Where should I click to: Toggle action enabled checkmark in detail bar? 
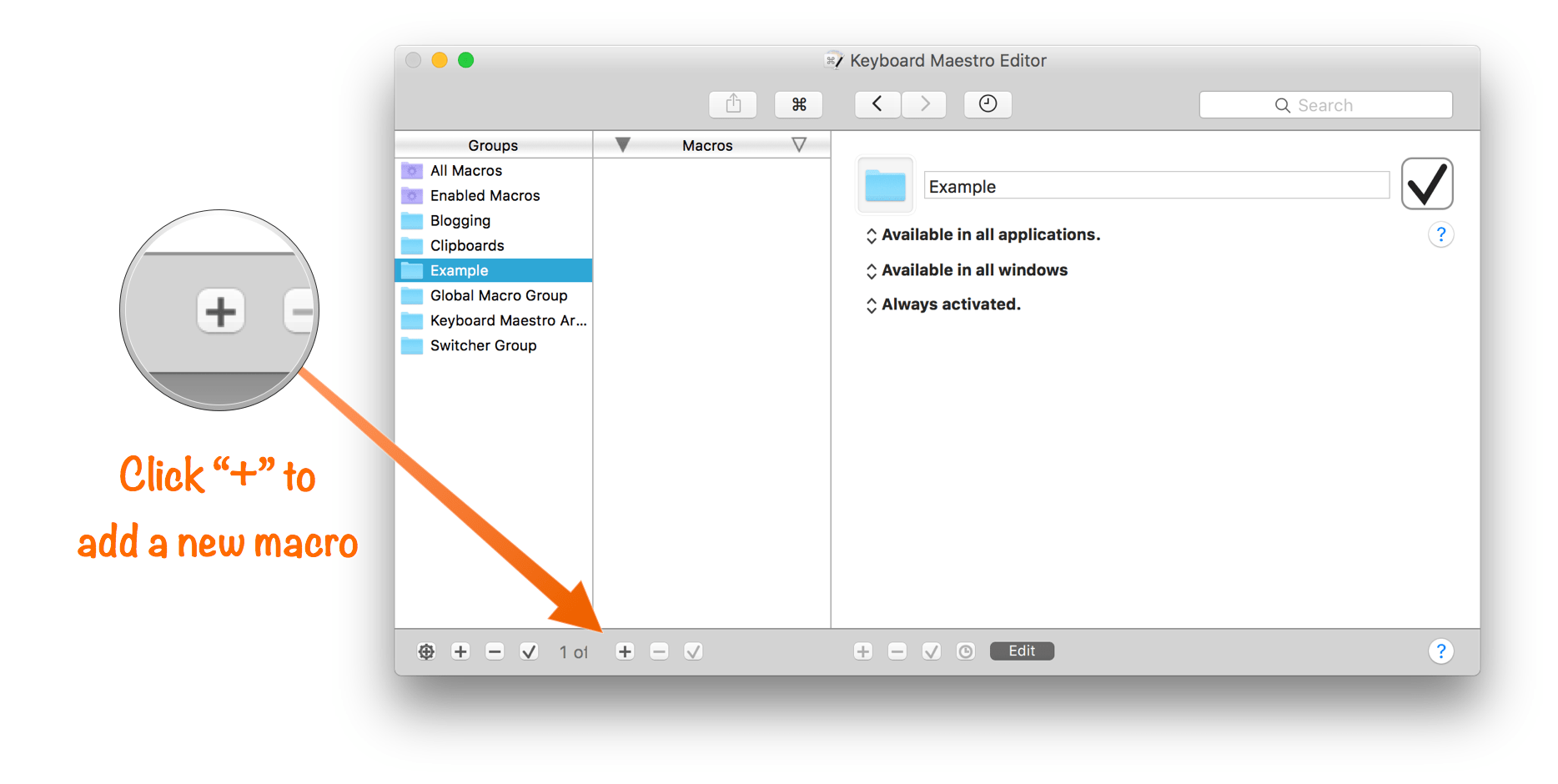(x=932, y=651)
